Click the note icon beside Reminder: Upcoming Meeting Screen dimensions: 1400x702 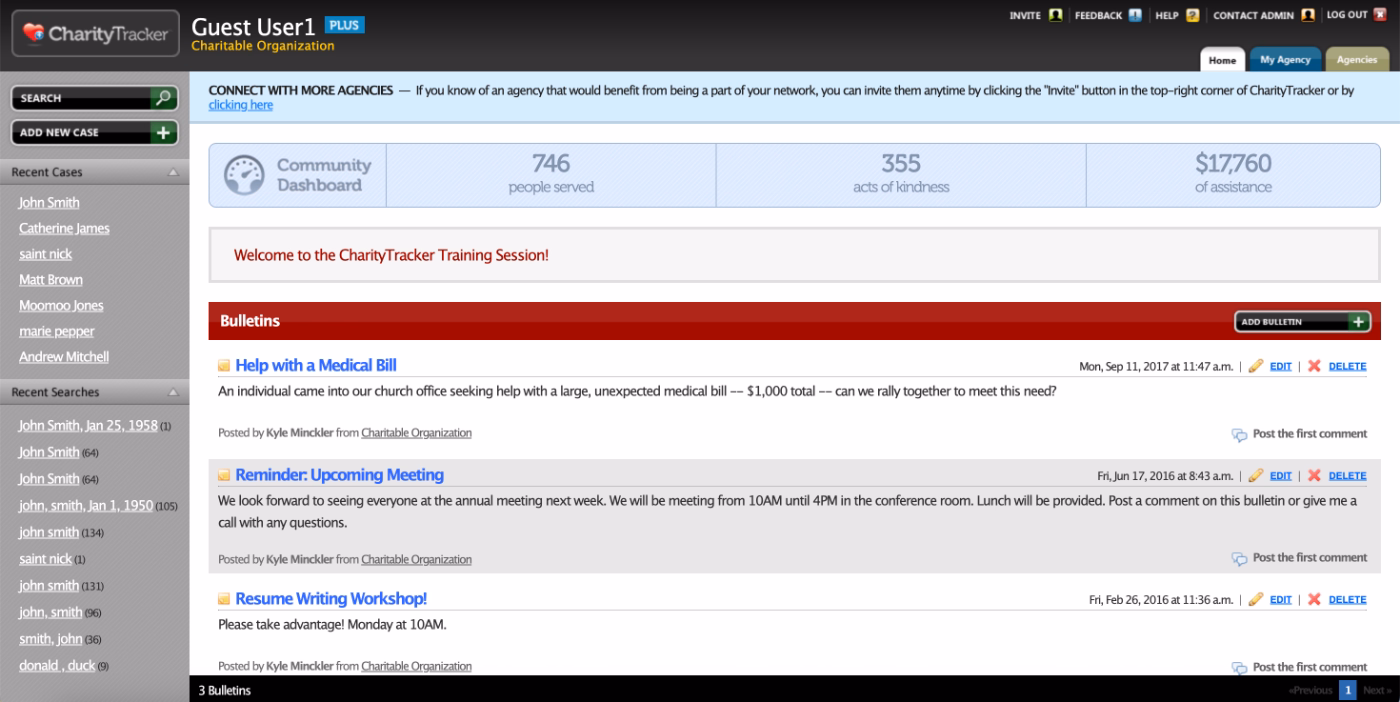click(x=224, y=476)
